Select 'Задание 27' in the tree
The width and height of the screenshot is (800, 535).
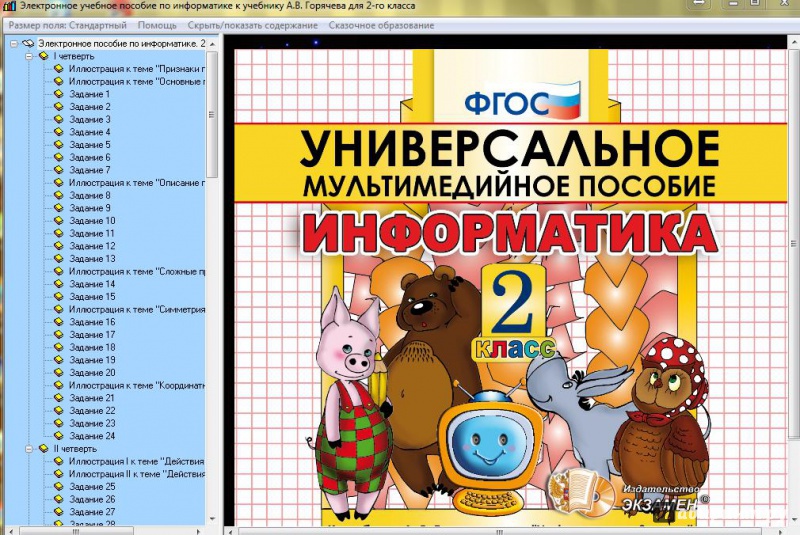(x=92, y=512)
